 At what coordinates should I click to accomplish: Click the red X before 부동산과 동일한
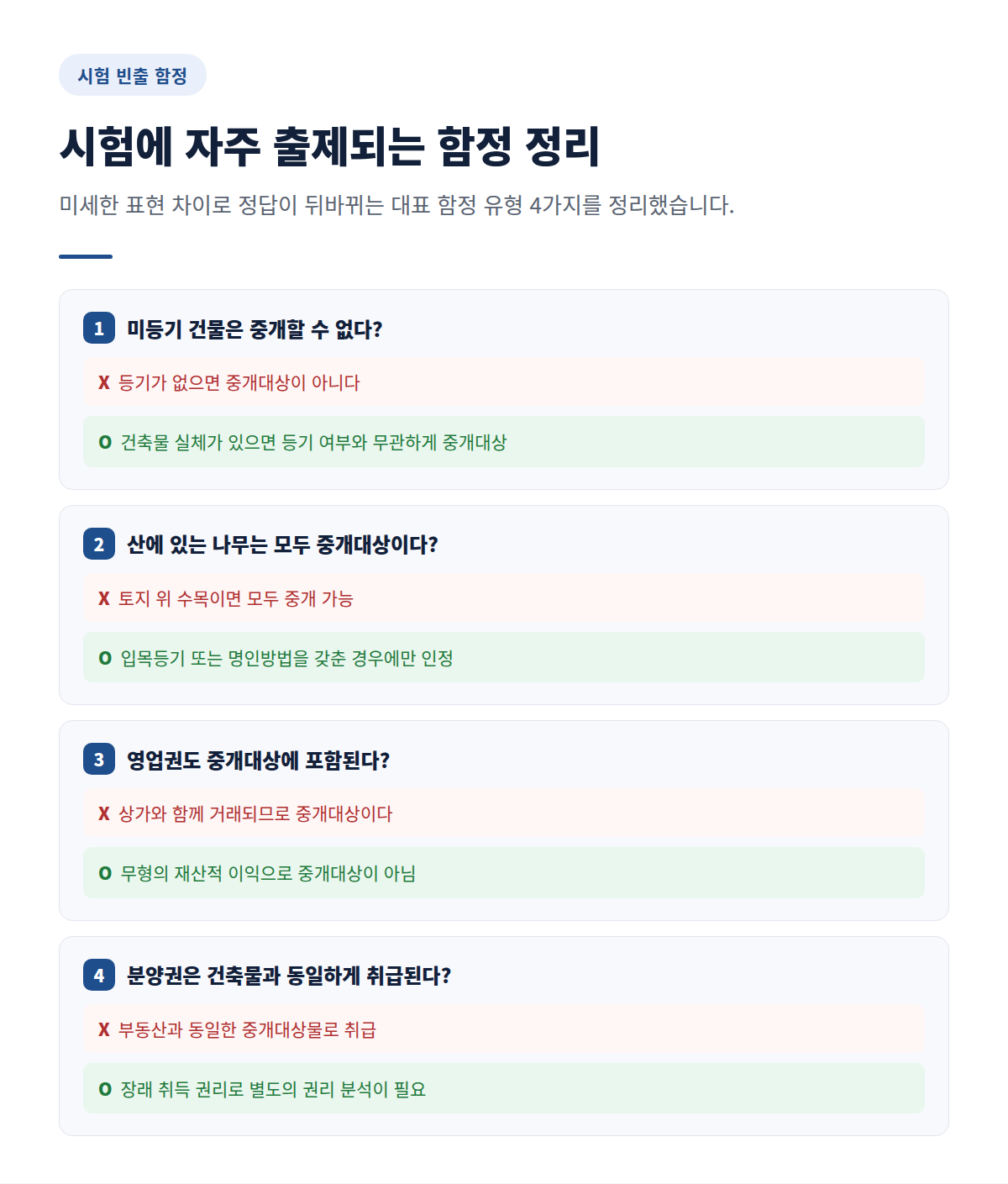(x=104, y=1029)
